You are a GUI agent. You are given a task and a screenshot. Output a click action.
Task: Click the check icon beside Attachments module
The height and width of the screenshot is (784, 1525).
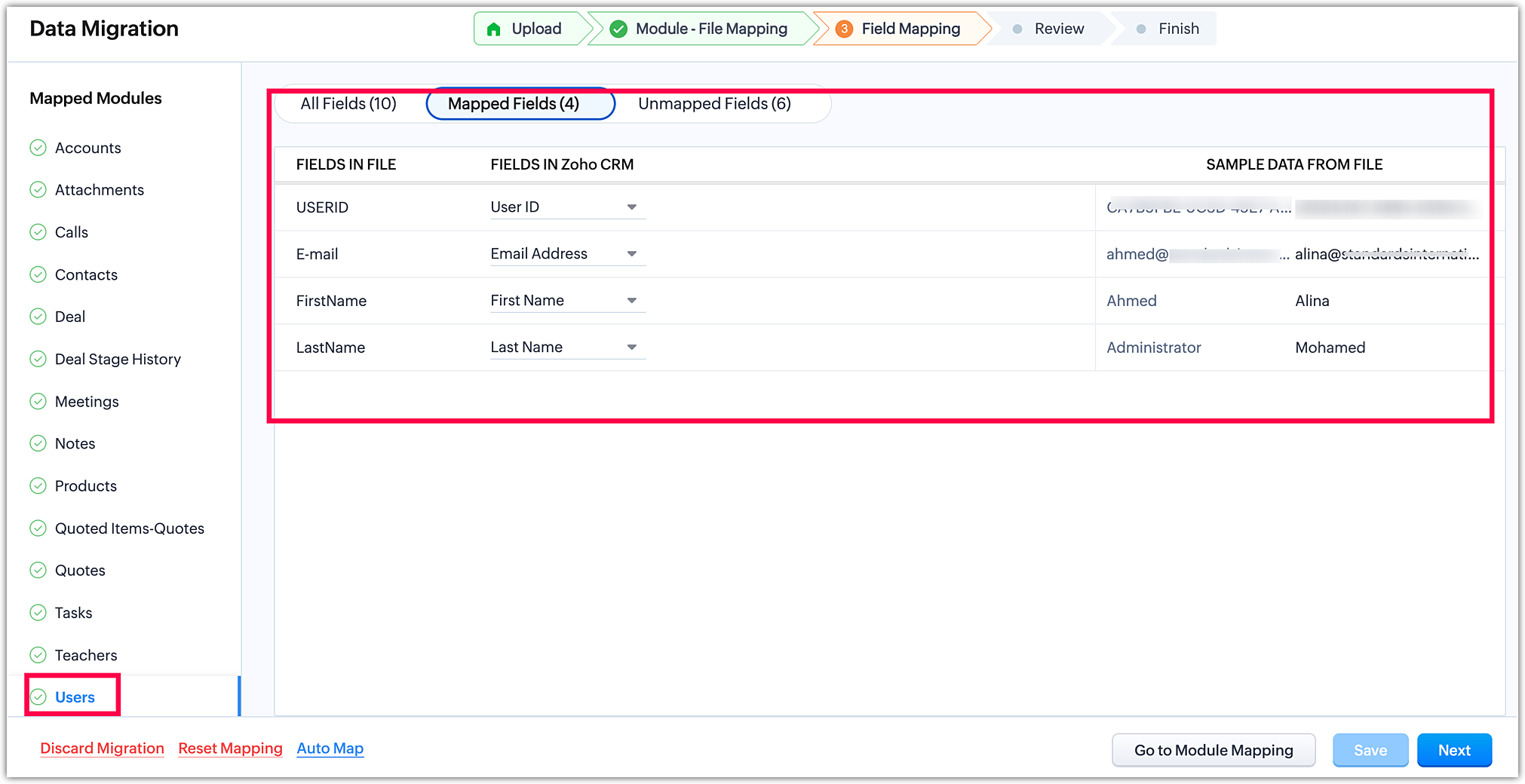[x=38, y=190]
